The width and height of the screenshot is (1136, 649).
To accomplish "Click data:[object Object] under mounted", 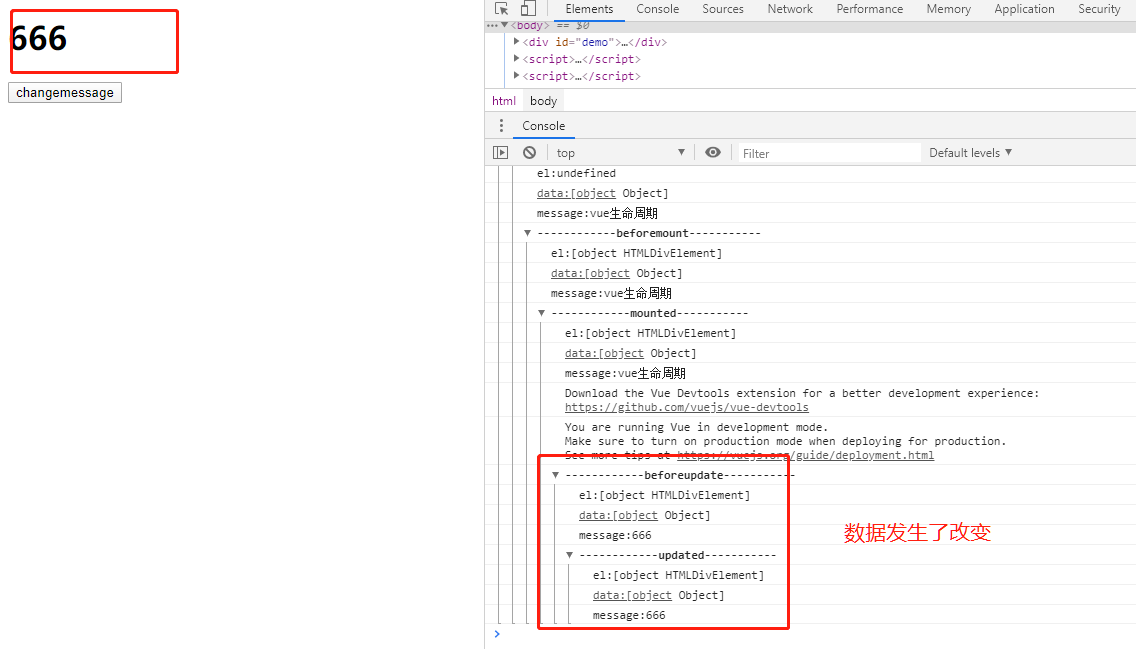I will (630, 353).
